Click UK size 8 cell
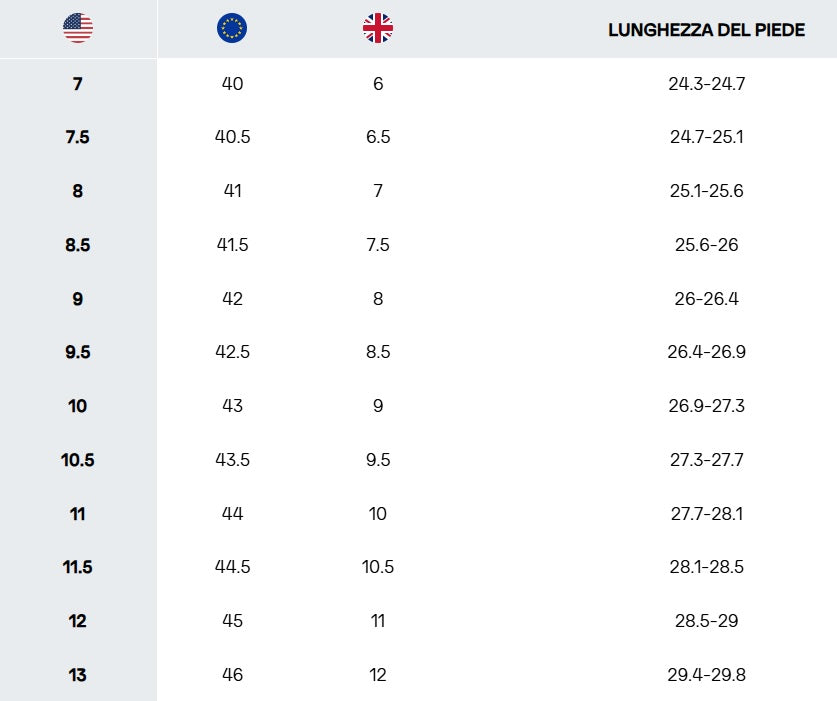837x701 pixels. coord(378,298)
